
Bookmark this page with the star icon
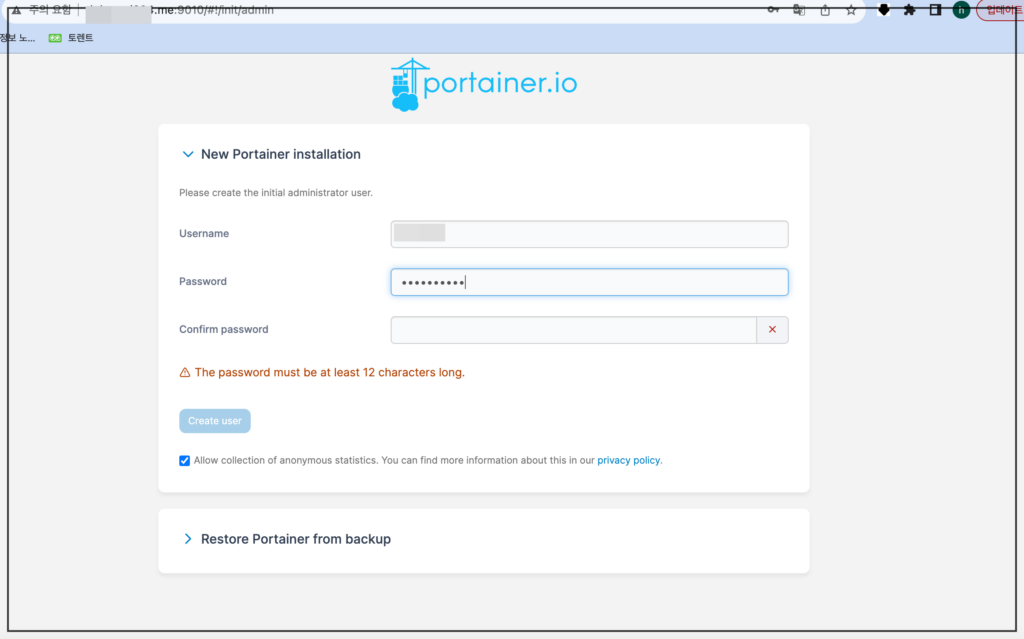851,10
